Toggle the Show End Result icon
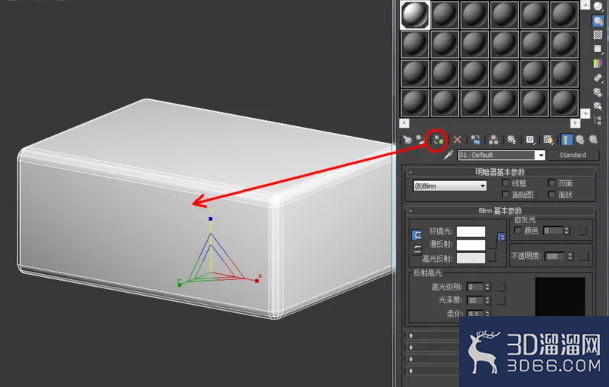 click(567, 139)
